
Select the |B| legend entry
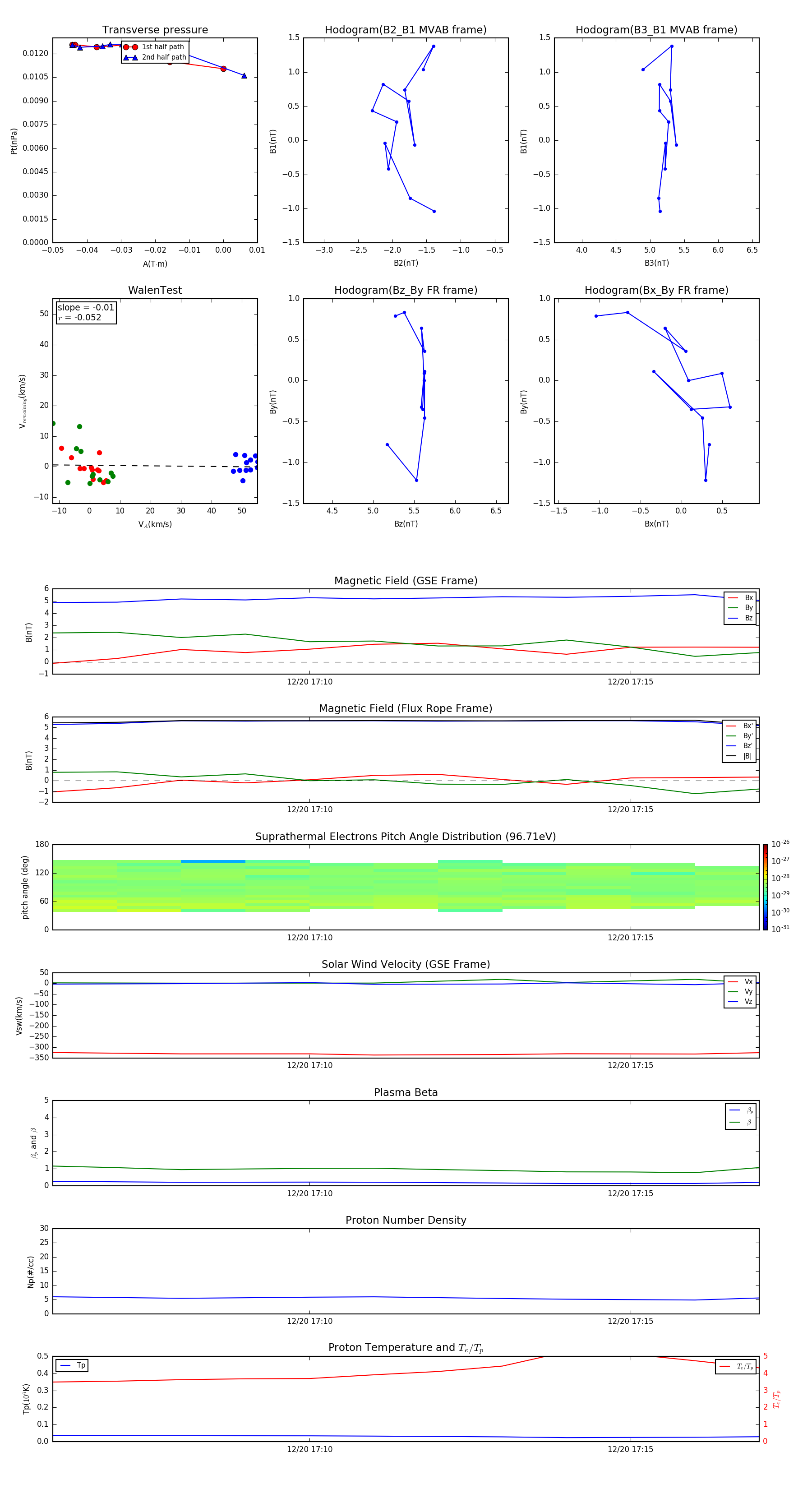click(x=740, y=756)
